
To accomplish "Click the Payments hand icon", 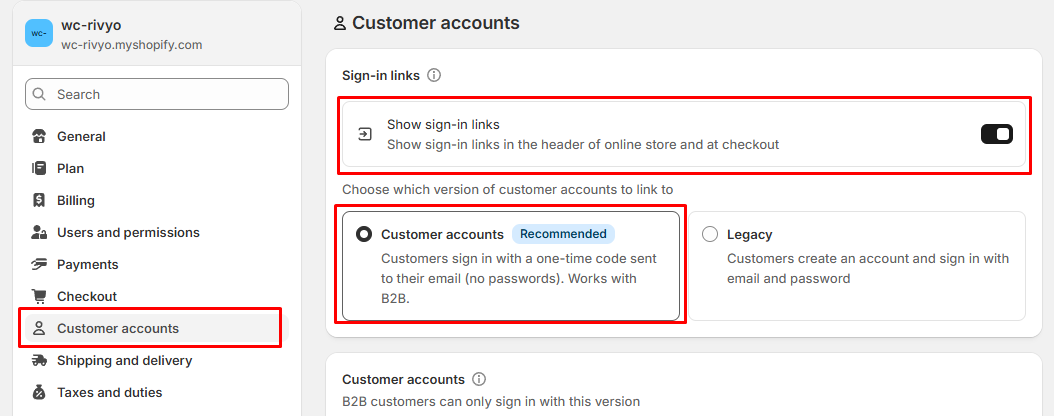I will point(39,264).
